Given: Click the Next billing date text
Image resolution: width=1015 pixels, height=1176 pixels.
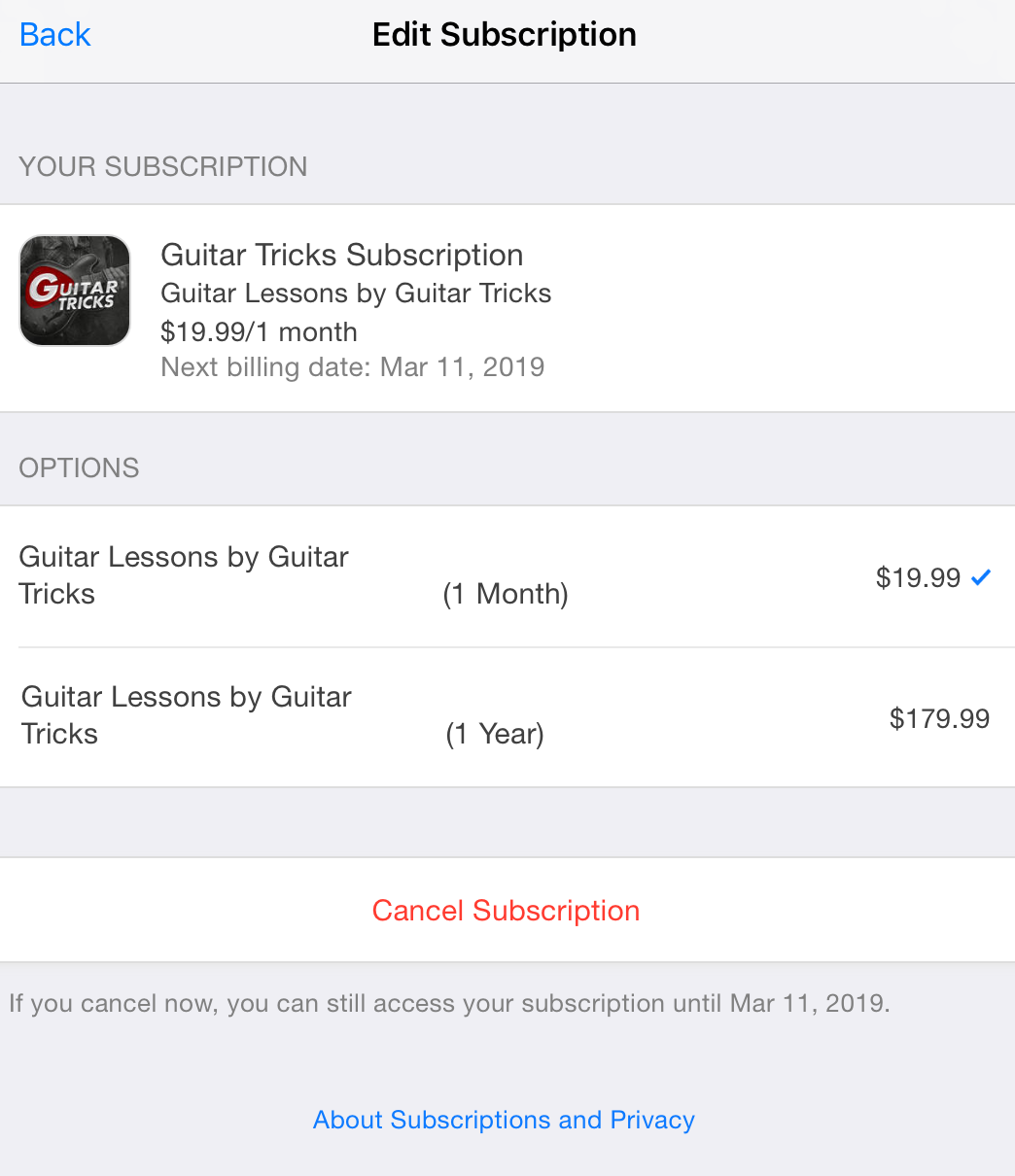Looking at the screenshot, I should point(353,367).
